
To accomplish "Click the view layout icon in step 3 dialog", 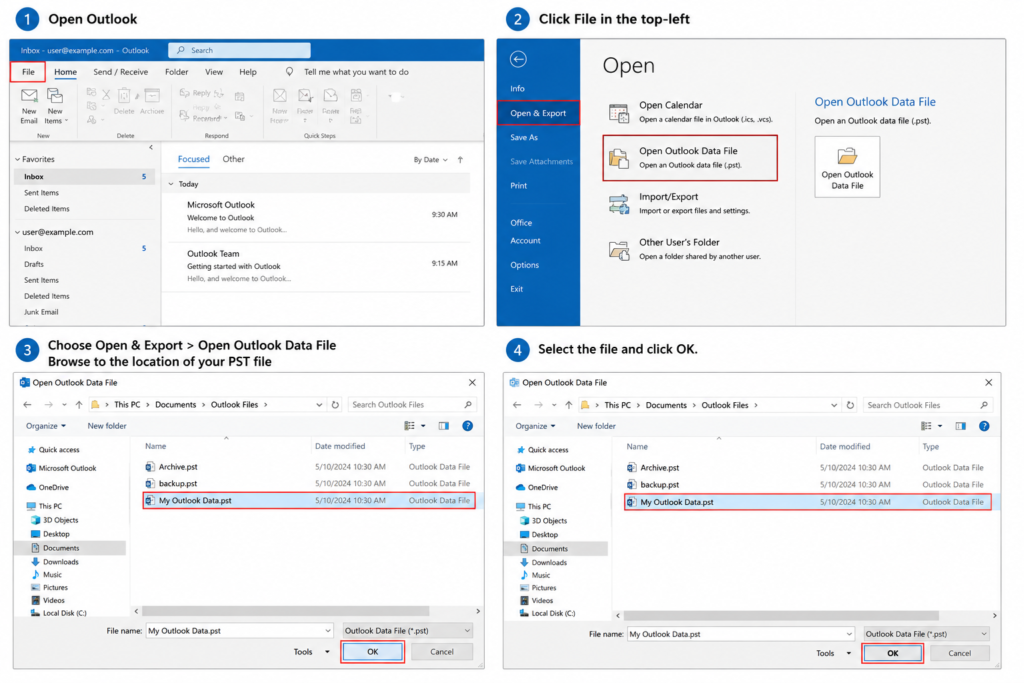I will point(409,426).
